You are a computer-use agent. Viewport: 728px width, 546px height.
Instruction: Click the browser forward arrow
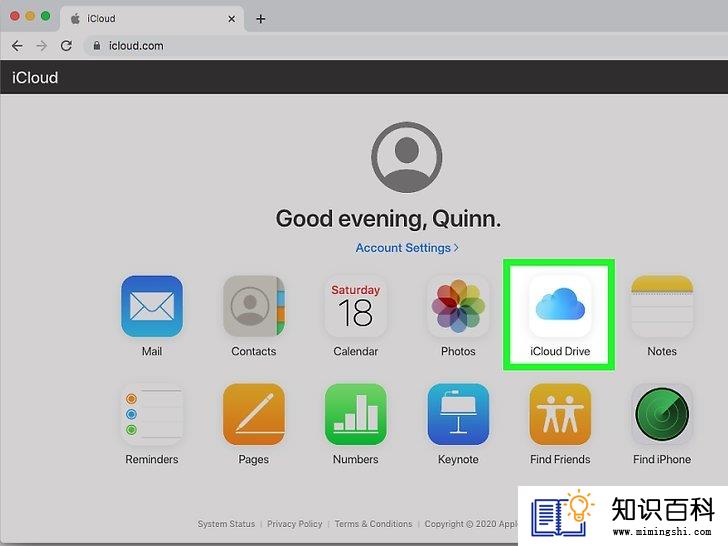tap(42, 46)
